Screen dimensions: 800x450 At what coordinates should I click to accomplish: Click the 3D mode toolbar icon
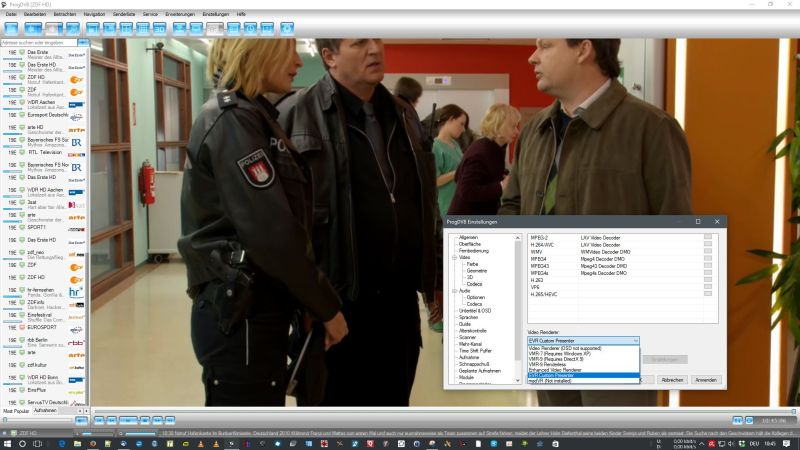[x=160, y=28]
